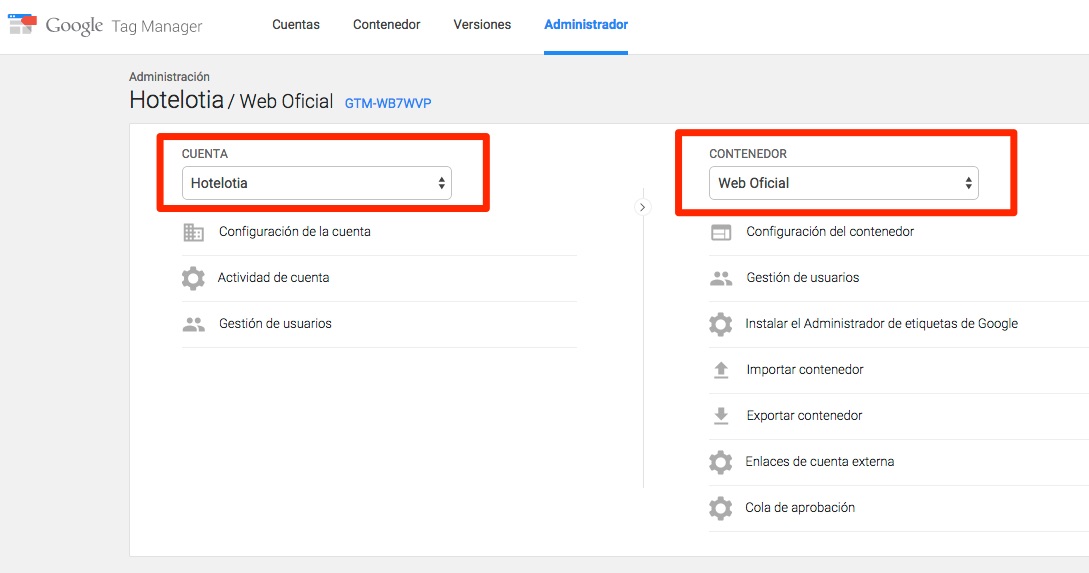Screen dimensions: 1089x573
Task: Select the Administrador tab
Action: (x=586, y=24)
